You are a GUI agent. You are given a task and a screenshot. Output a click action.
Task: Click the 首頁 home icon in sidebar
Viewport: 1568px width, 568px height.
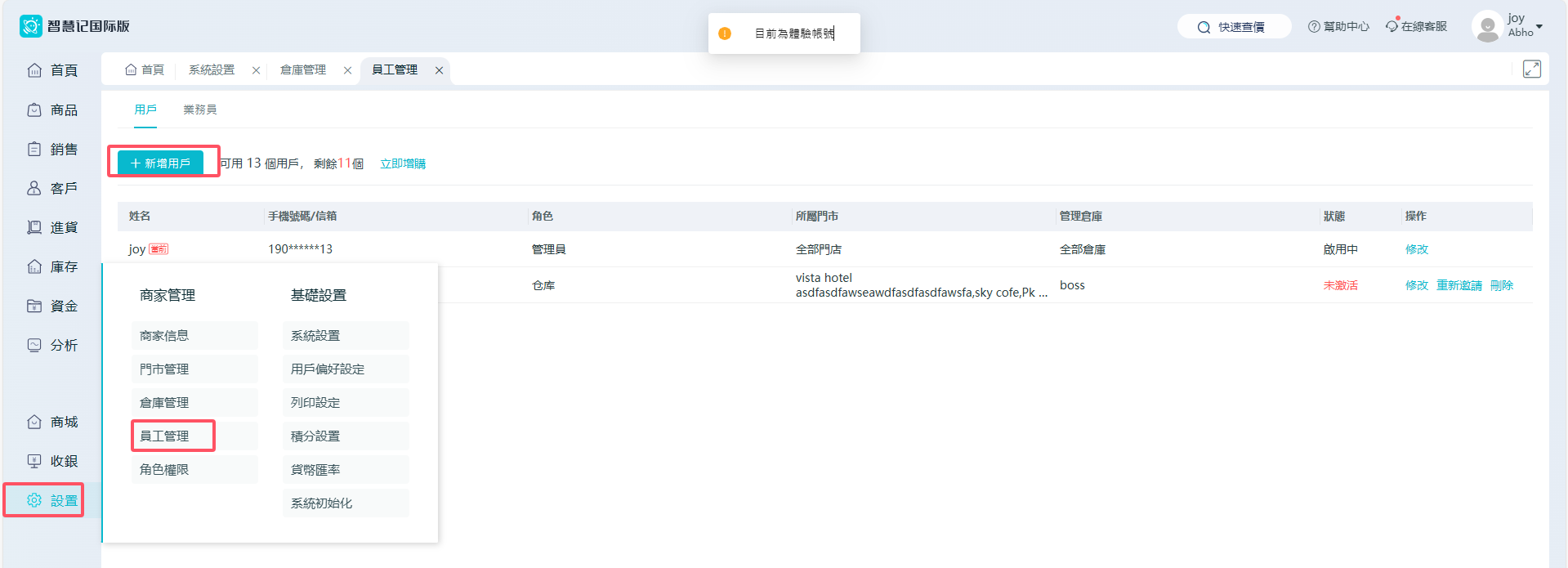pos(34,70)
